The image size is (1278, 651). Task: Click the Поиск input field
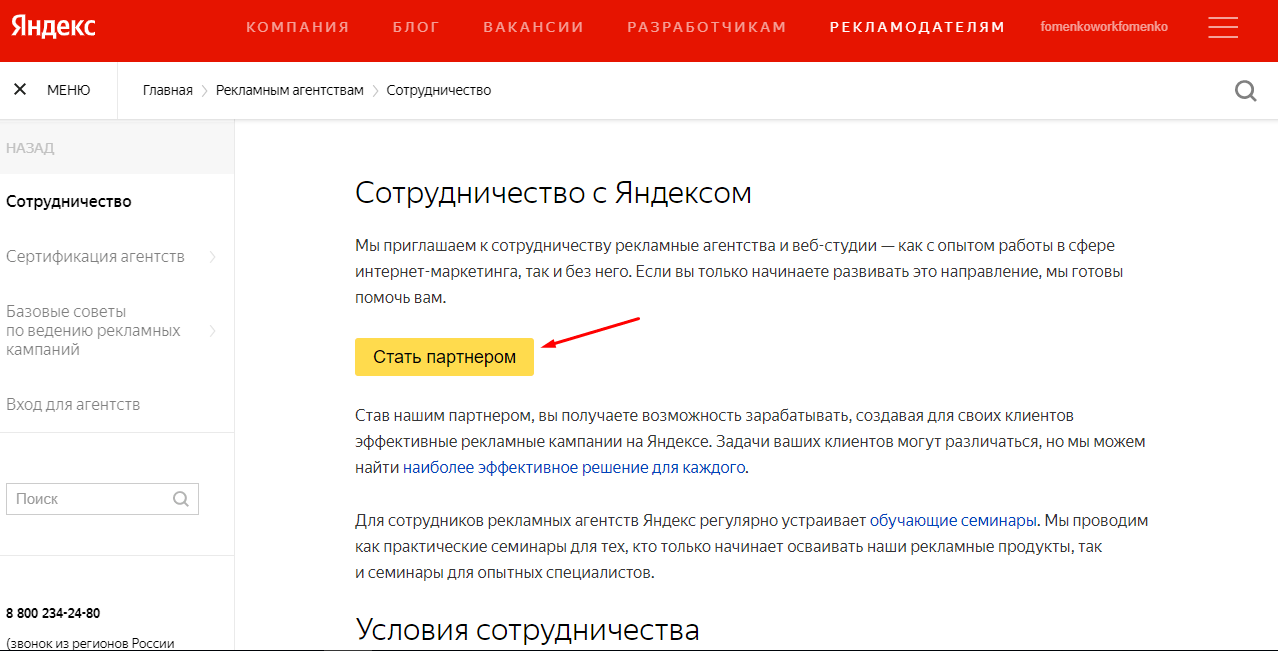click(x=90, y=499)
